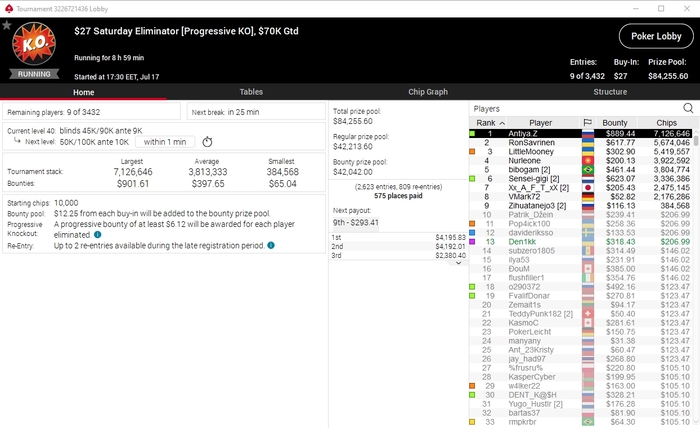Image resolution: width=700 pixels, height=428 pixels.
Task: Click the 1st place payout row
Action: tap(398, 237)
